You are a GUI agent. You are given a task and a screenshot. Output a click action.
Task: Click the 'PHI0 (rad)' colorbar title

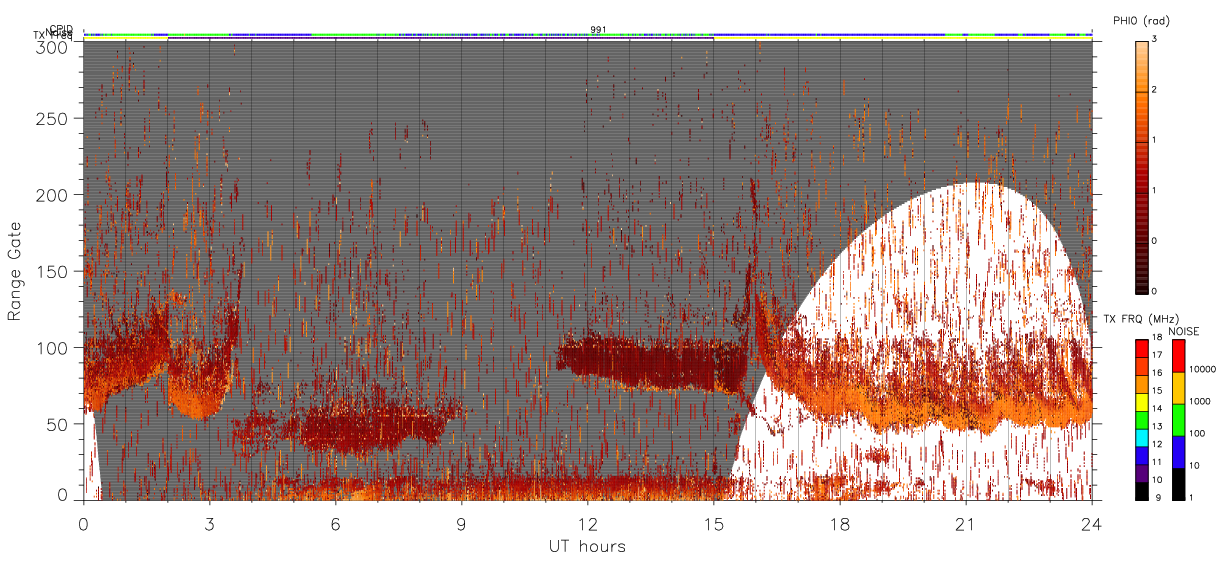tap(1141, 20)
